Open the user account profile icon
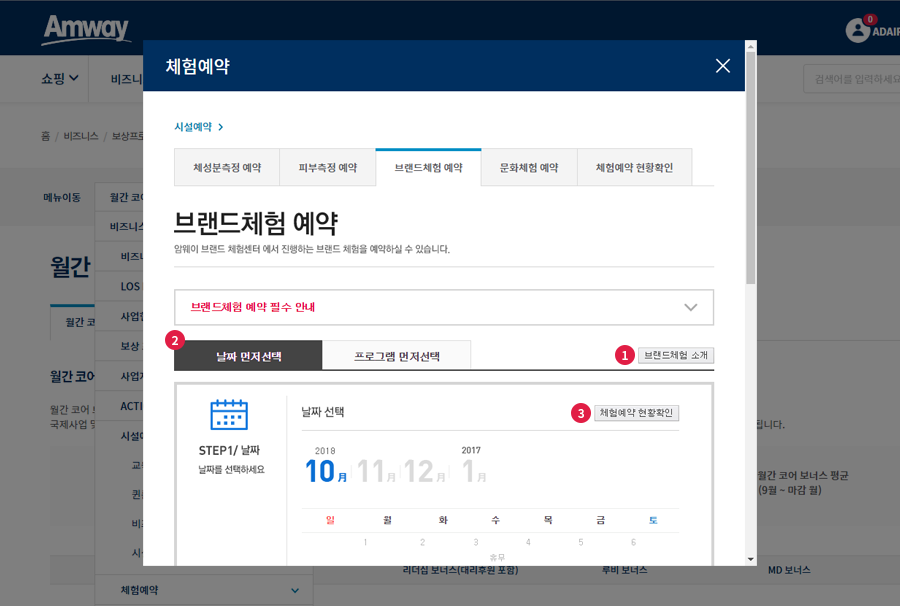This screenshot has width=900, height=606. (857, 30)
